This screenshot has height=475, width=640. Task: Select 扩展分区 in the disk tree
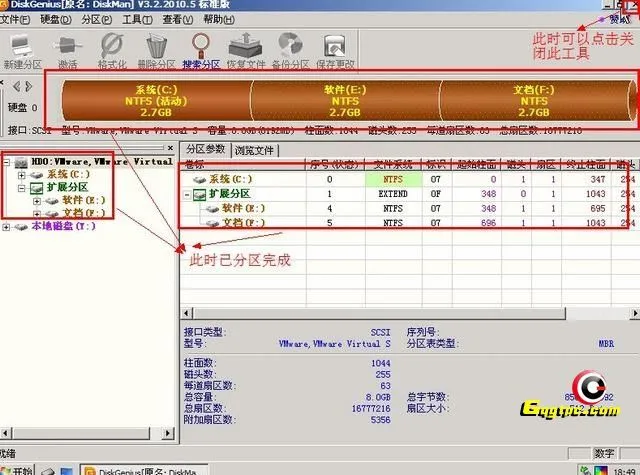[67, 187]
